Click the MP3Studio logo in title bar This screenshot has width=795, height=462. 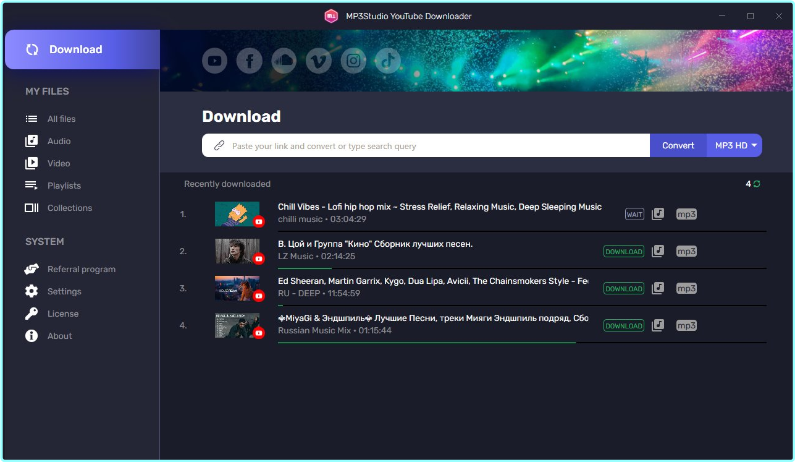pyautogui.click(x=331, y=16)
